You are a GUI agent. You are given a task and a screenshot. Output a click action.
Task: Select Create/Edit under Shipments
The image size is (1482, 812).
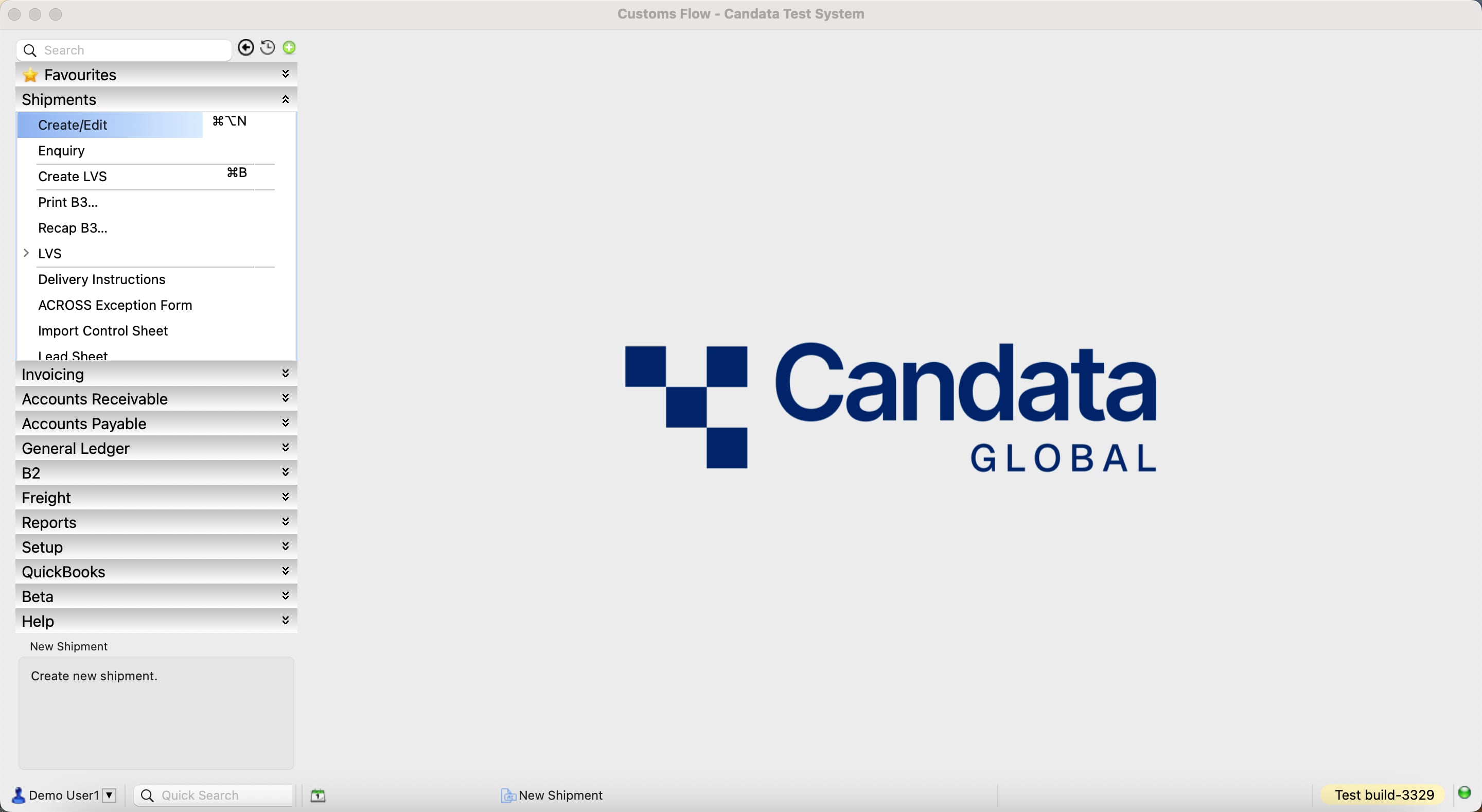(x=110, y=125)
